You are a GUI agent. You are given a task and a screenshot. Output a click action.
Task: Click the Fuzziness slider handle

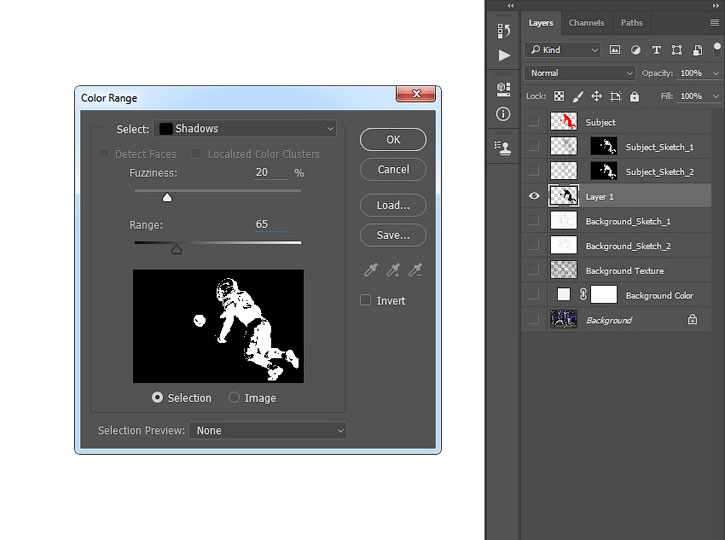[167, 198]
